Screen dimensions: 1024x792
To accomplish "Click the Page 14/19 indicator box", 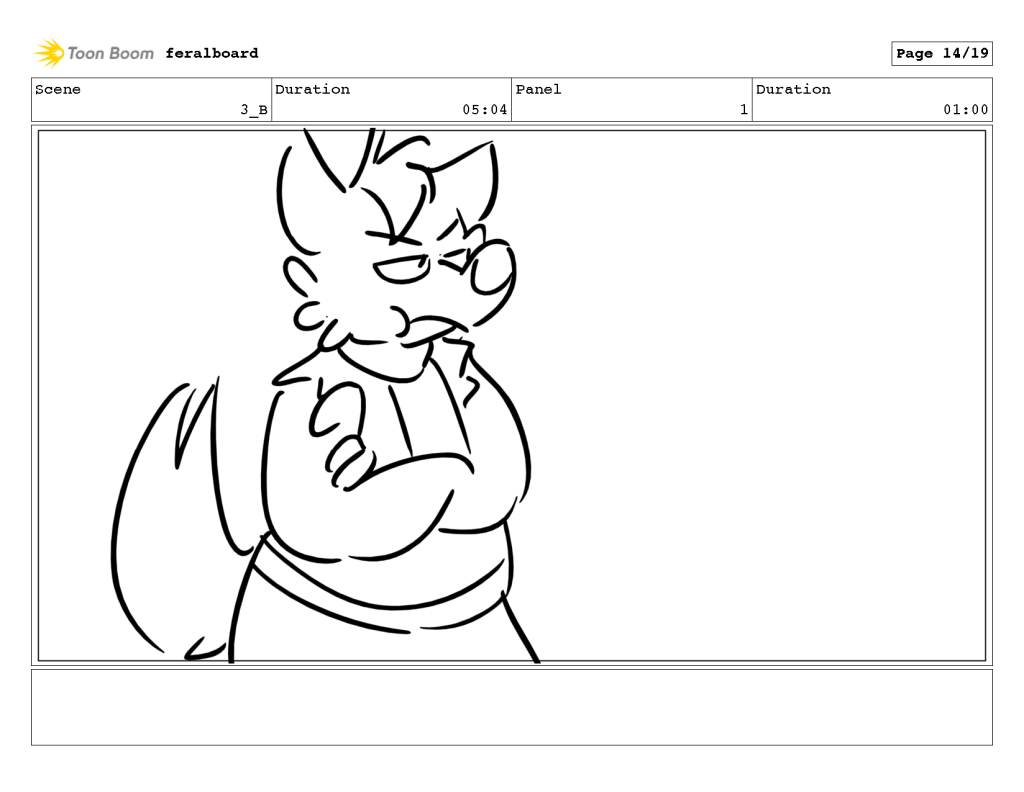I will [x=941, y=54].
